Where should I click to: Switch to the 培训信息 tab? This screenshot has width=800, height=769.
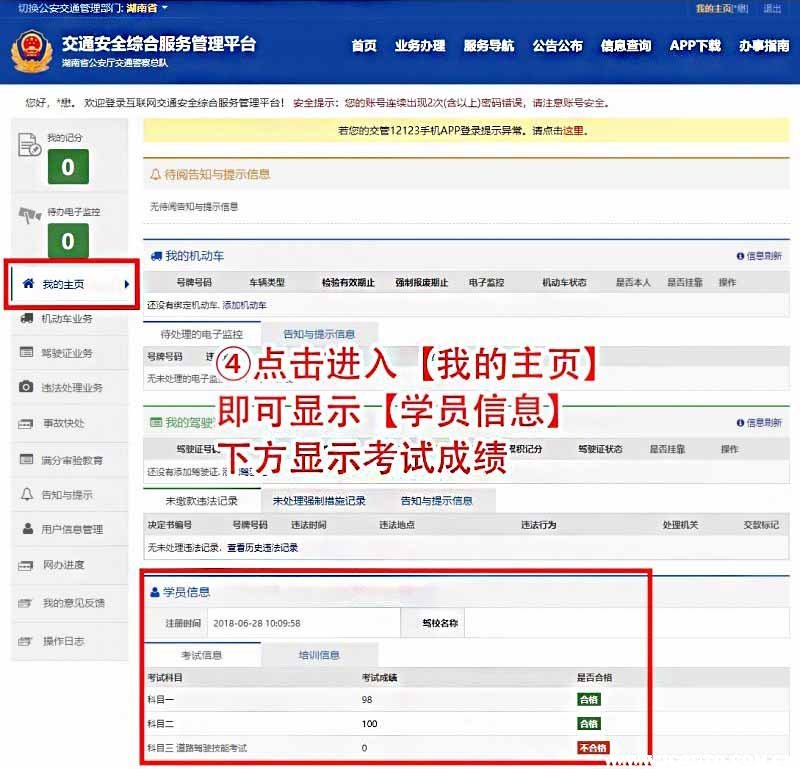coord(319,655)
